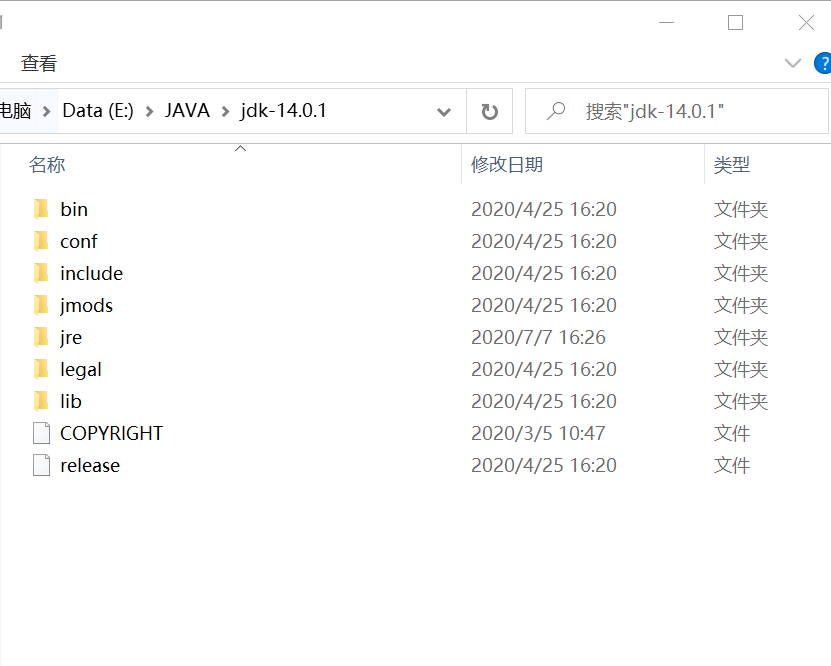Select the legal folder name
Image resolution: width=831 pixels, height=666 pixels.
coord(81,369)
